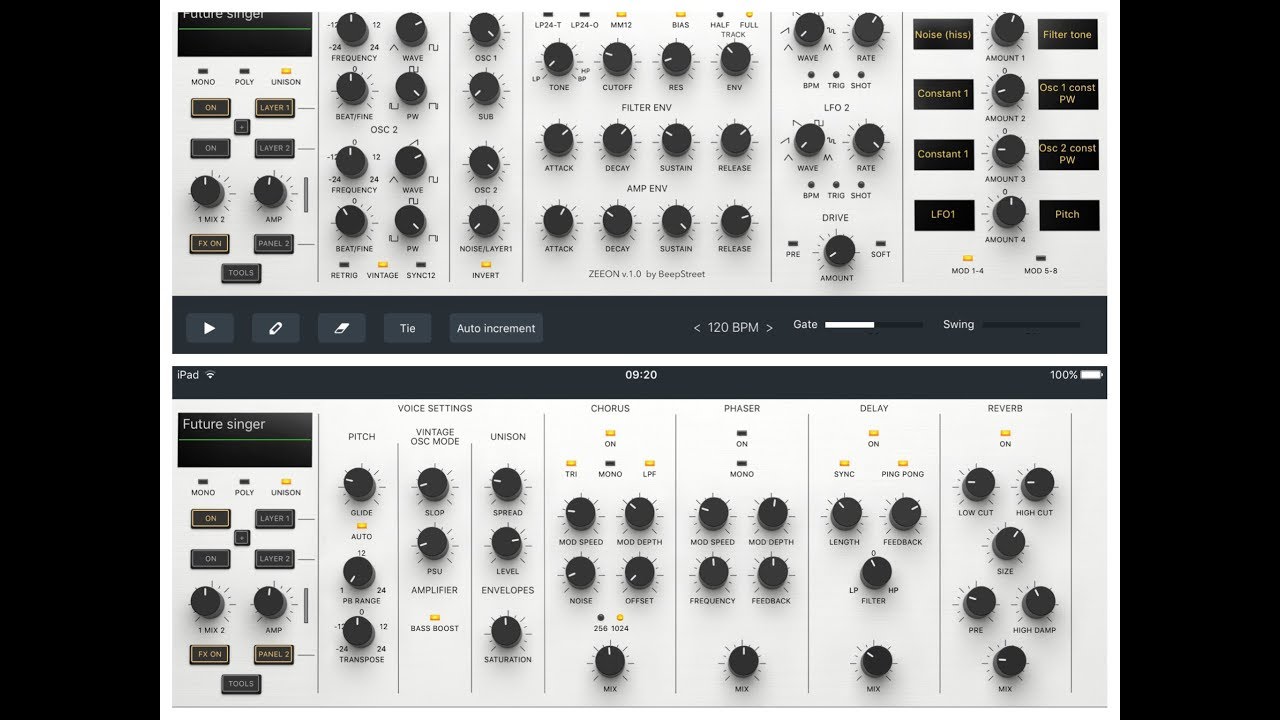Screen dimensions: 1280x720
Task: Switch to MOD 5-8 page
Action: (x=1040, y=258)
